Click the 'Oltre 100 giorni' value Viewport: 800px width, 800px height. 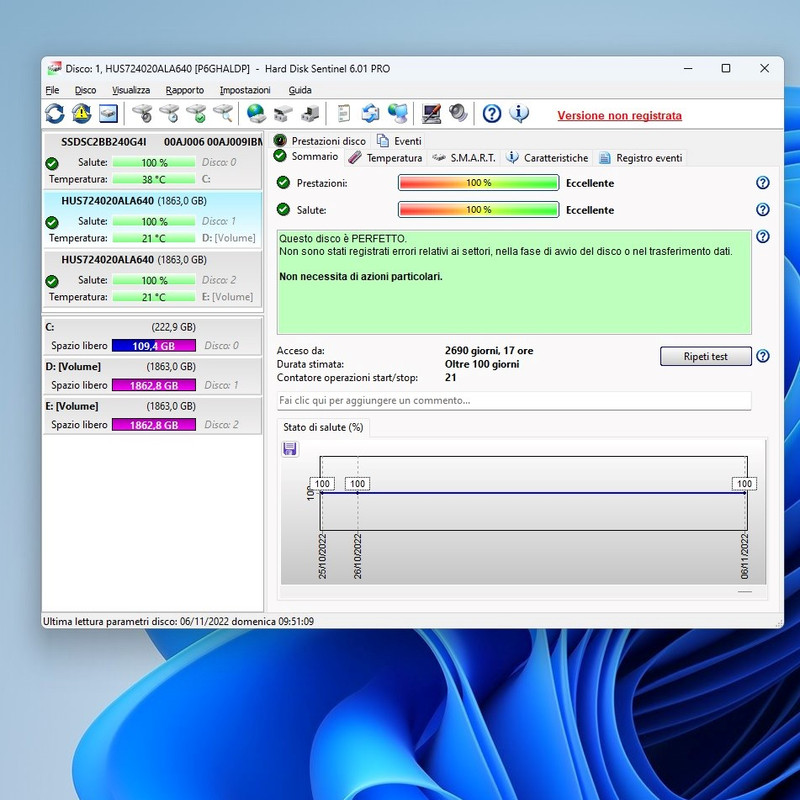coord(482,364)
